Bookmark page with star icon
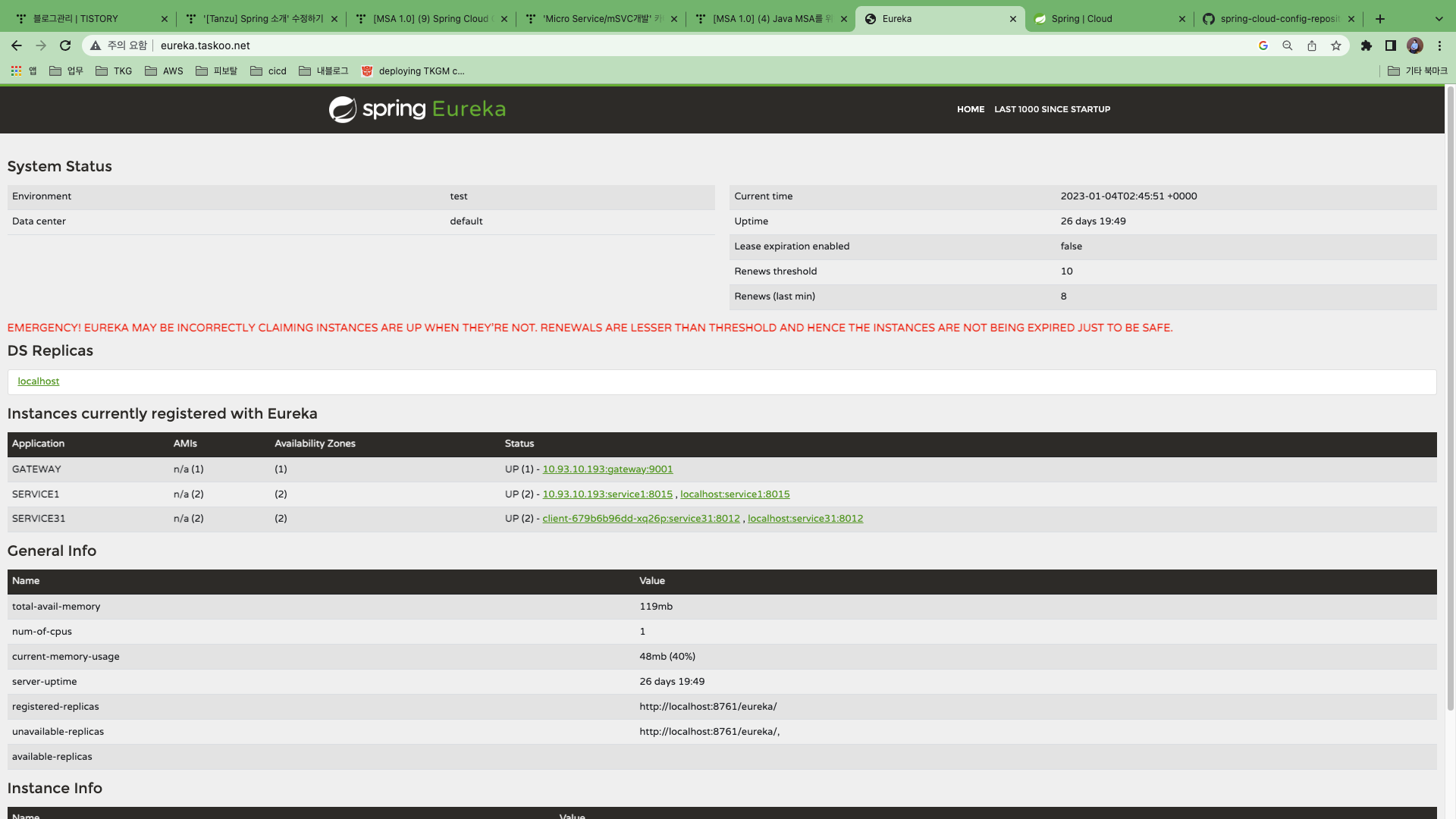The image size is (1456, 819). click(1336, 45)
